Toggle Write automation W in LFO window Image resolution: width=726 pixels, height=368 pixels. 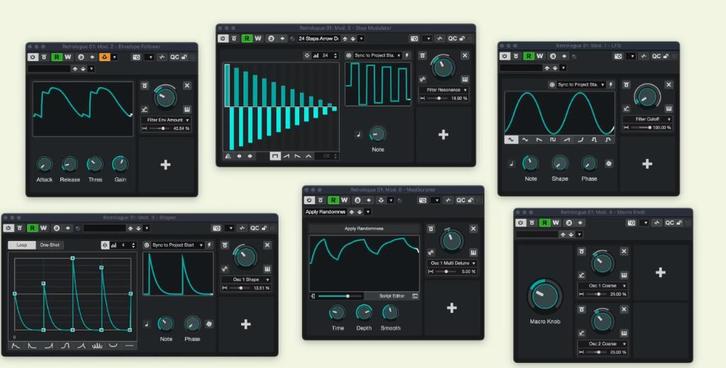[540, 56]
